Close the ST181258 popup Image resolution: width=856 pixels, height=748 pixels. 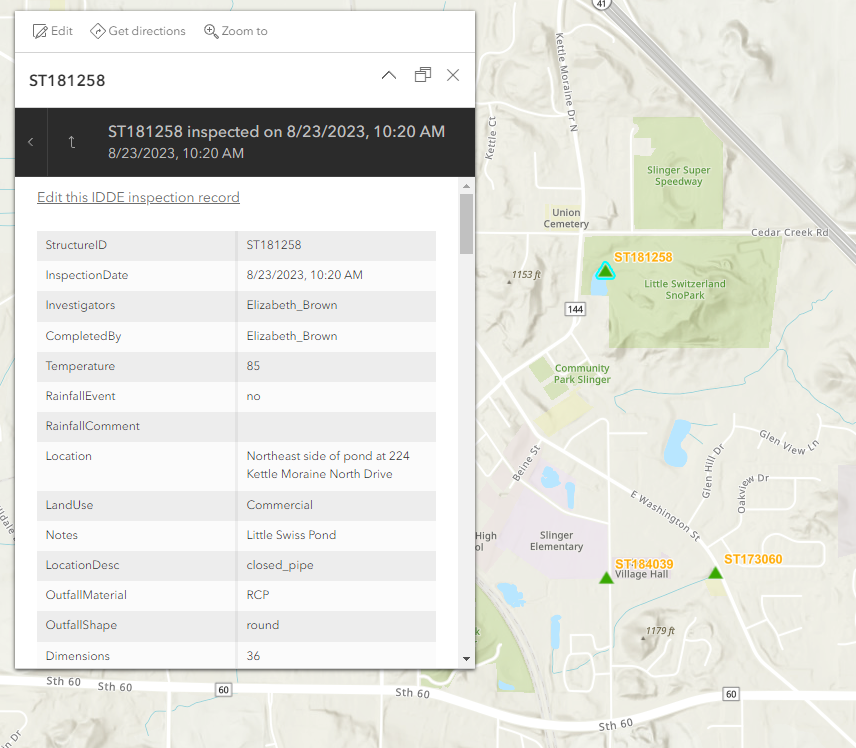453,75
